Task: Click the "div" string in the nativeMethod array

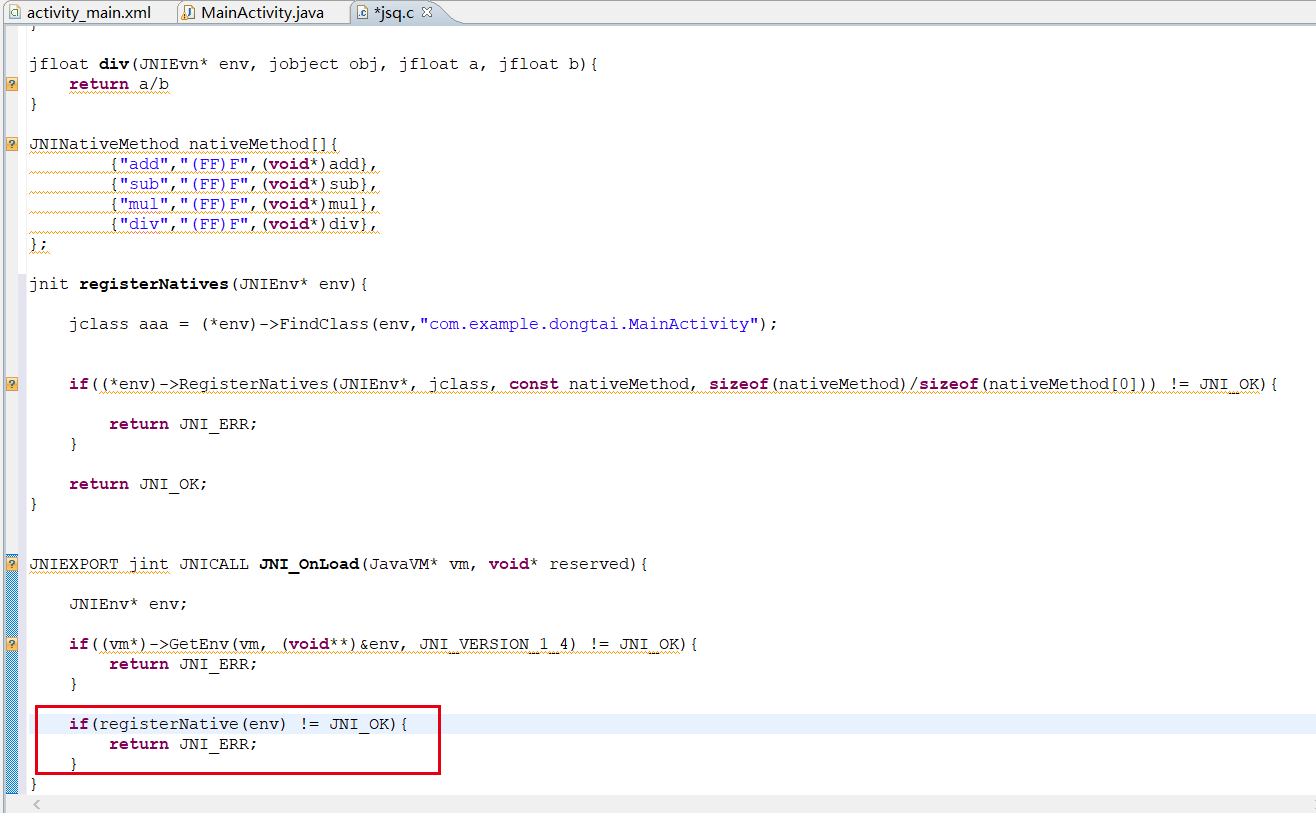Action: pos(144,224)
